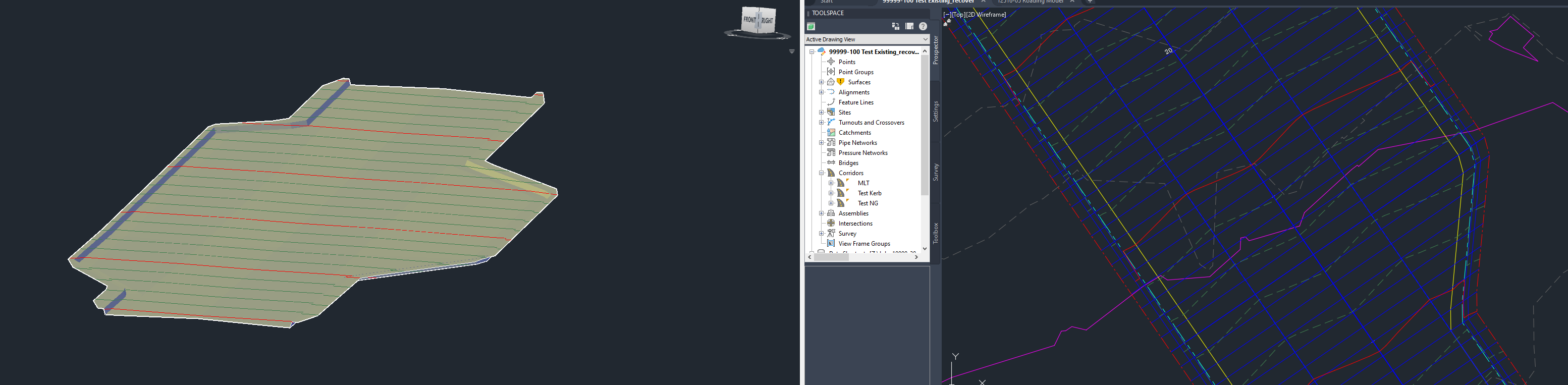Viewport: 1568px width, 385px height.
Task: Click the Surfaces warning shield icon
Action: point(841,82)
